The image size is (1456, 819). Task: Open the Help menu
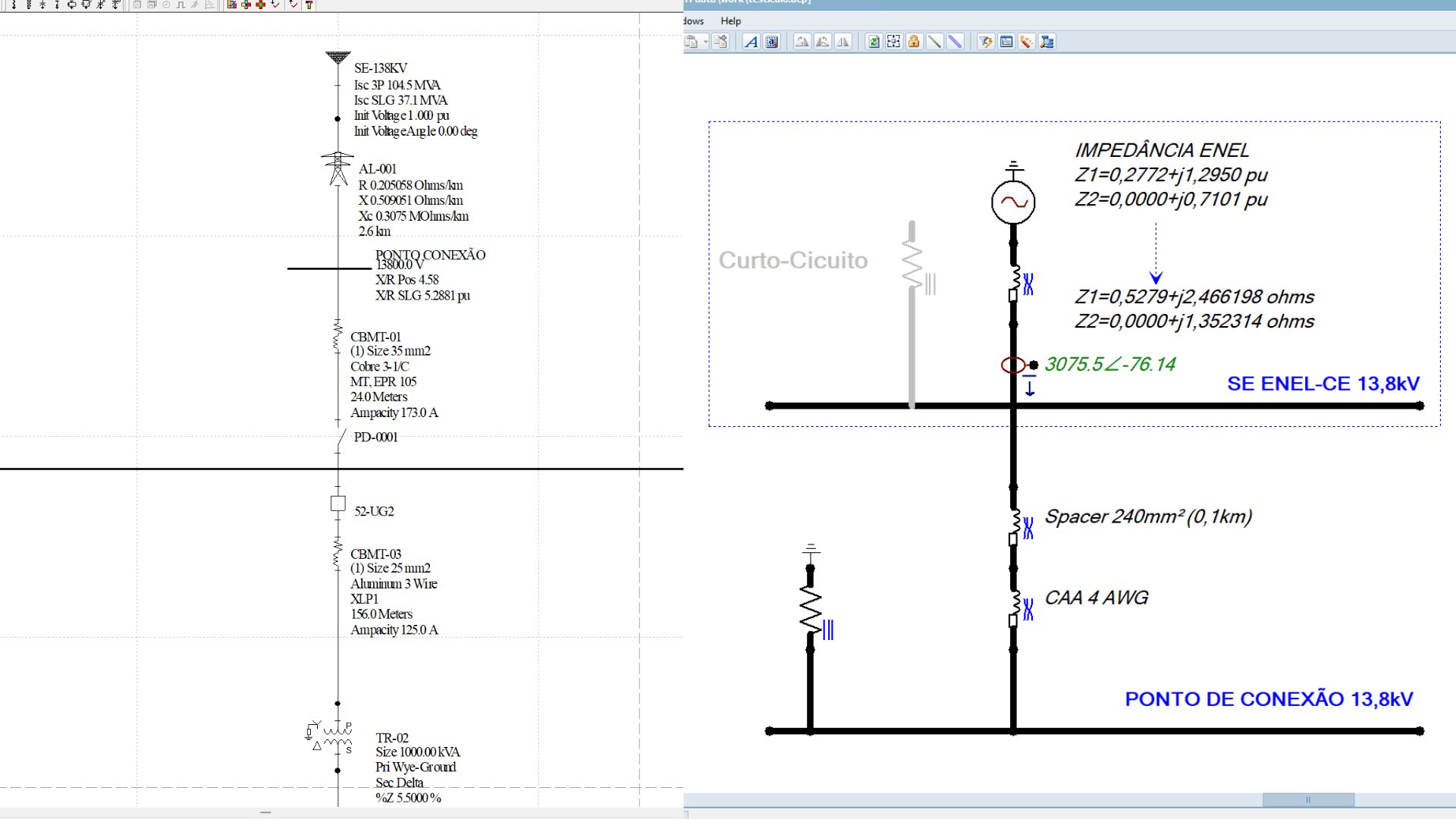point(730,21)
